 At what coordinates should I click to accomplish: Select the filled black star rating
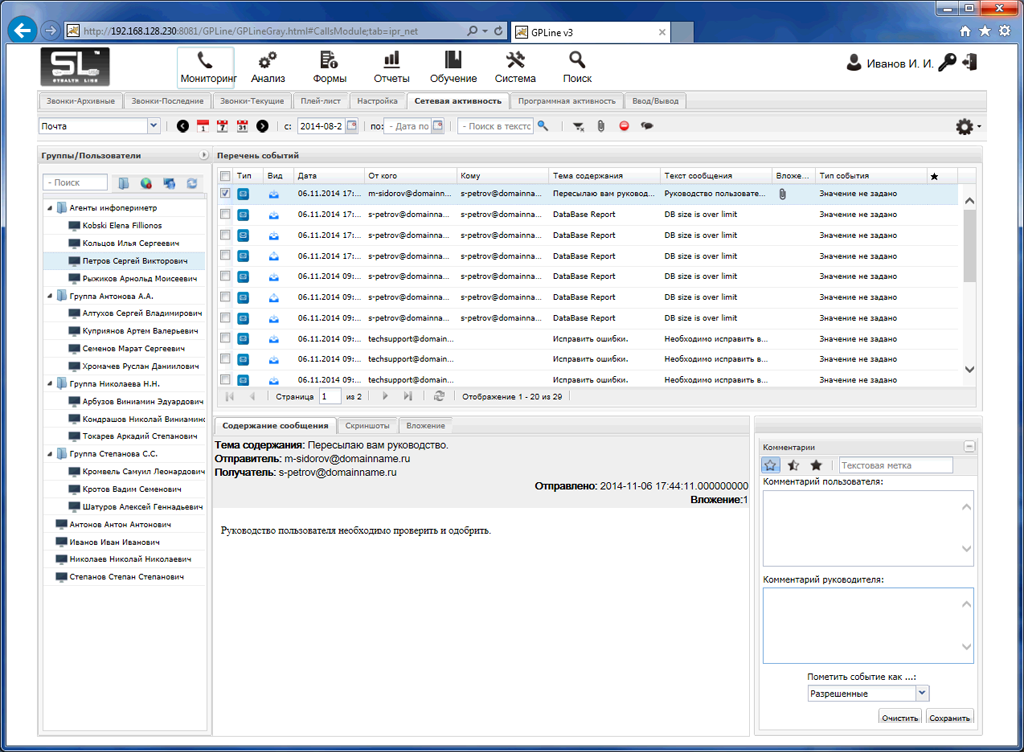[816, 465]
